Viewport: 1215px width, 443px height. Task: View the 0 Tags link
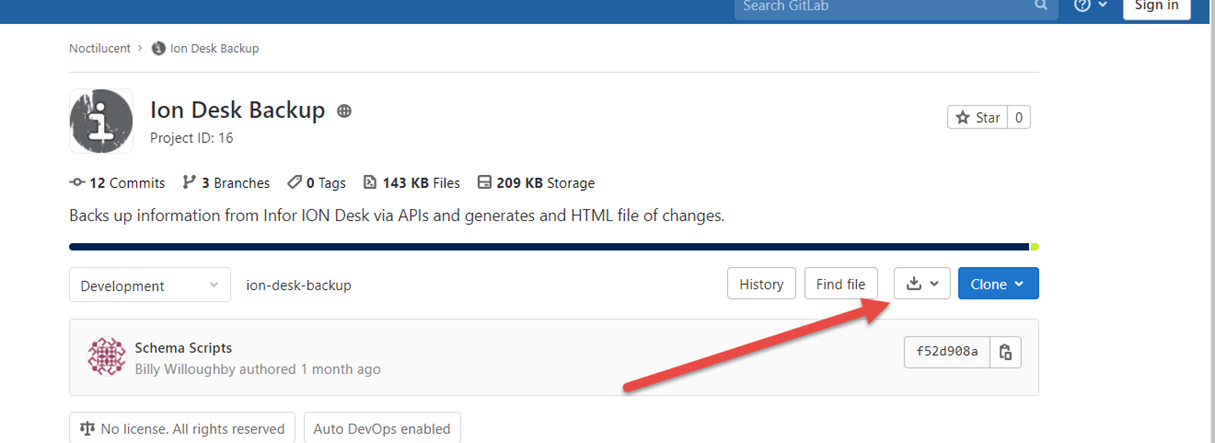coord(316,183)
